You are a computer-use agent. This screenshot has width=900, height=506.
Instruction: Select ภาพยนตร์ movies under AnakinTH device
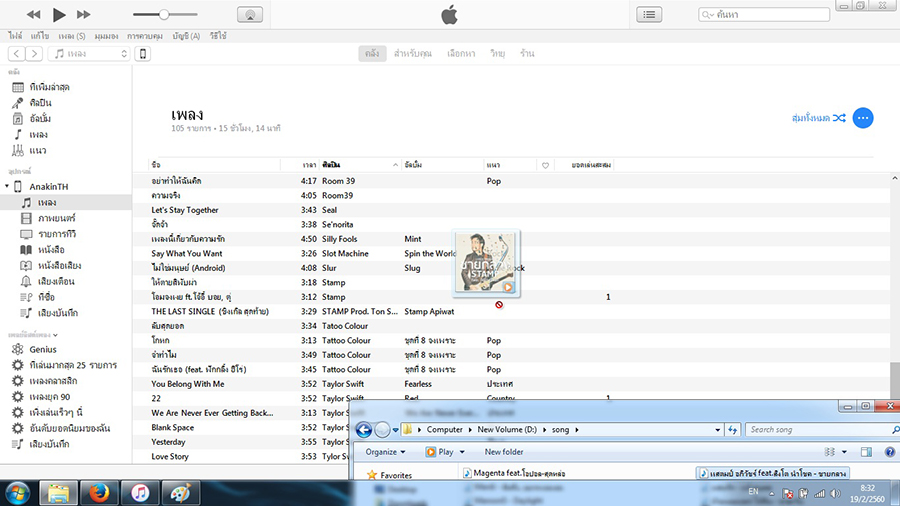(56, 218)
